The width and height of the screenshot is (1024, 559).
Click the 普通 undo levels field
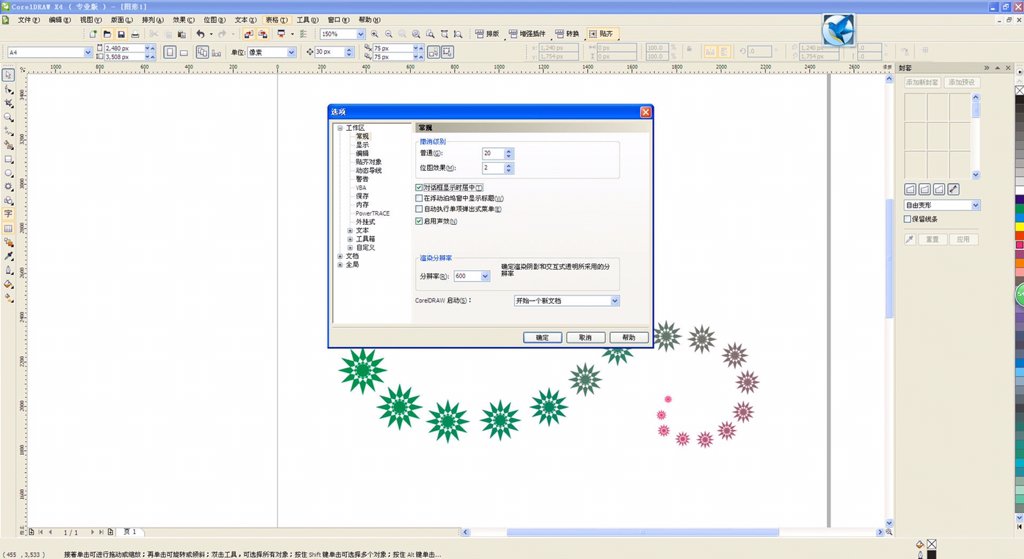(492, 153)
